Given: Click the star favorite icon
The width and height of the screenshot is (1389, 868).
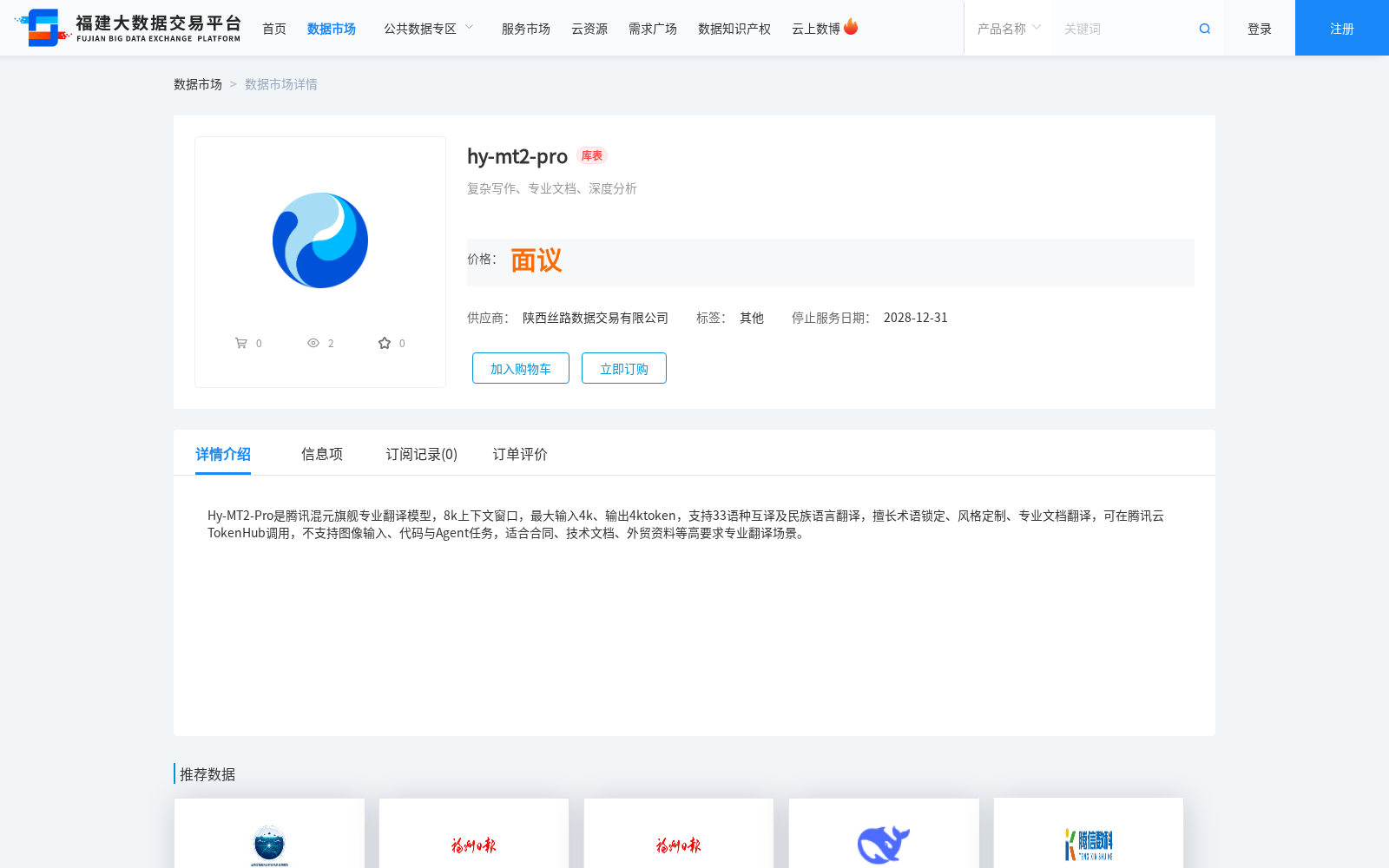Looking at the screenshot, I should point(385,343).
